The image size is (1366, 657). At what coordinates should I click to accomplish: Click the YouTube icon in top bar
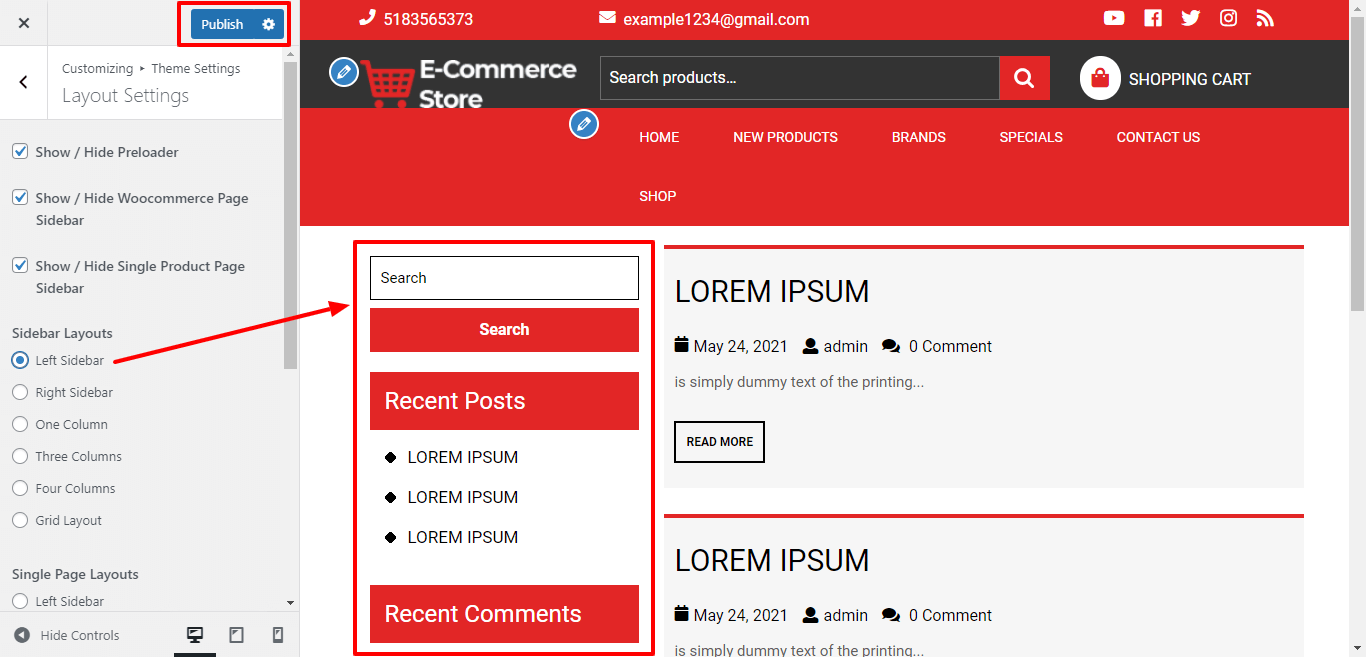click(x=1114, y=18)
